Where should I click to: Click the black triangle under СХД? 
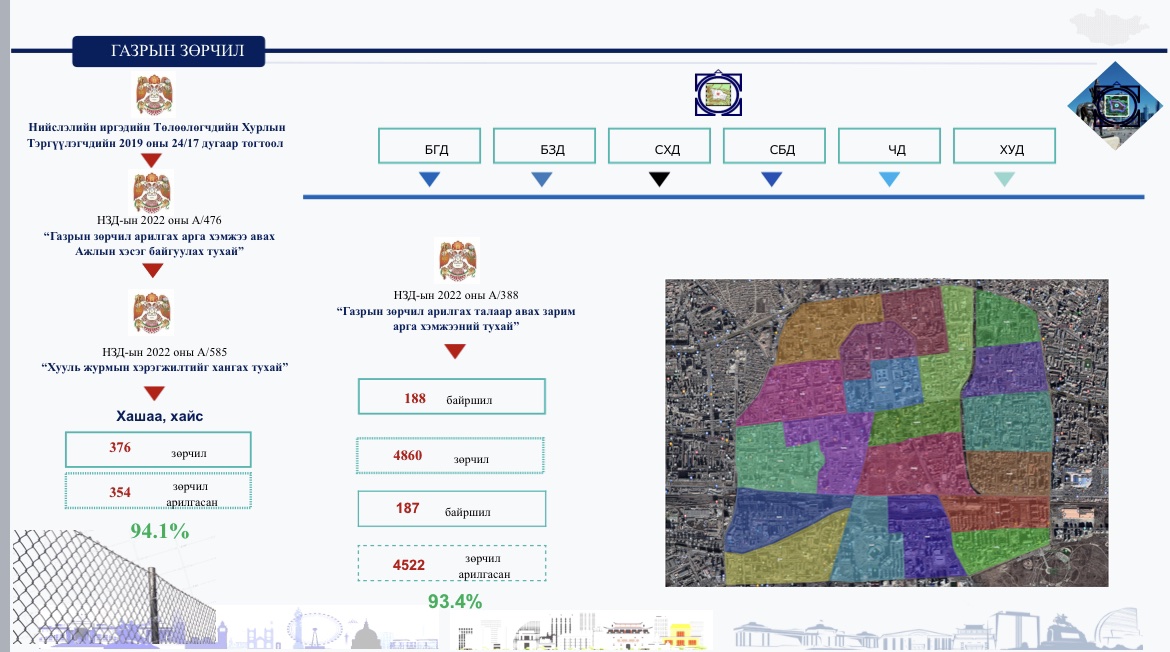point(659,180)
